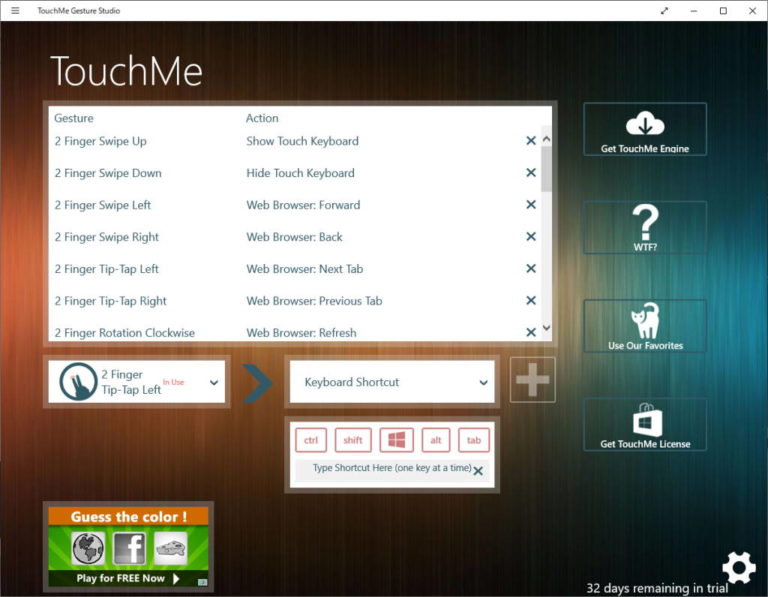
Task: Open the Keyboard Shortcut action dropdown
Action: click(x=392, y=382)
